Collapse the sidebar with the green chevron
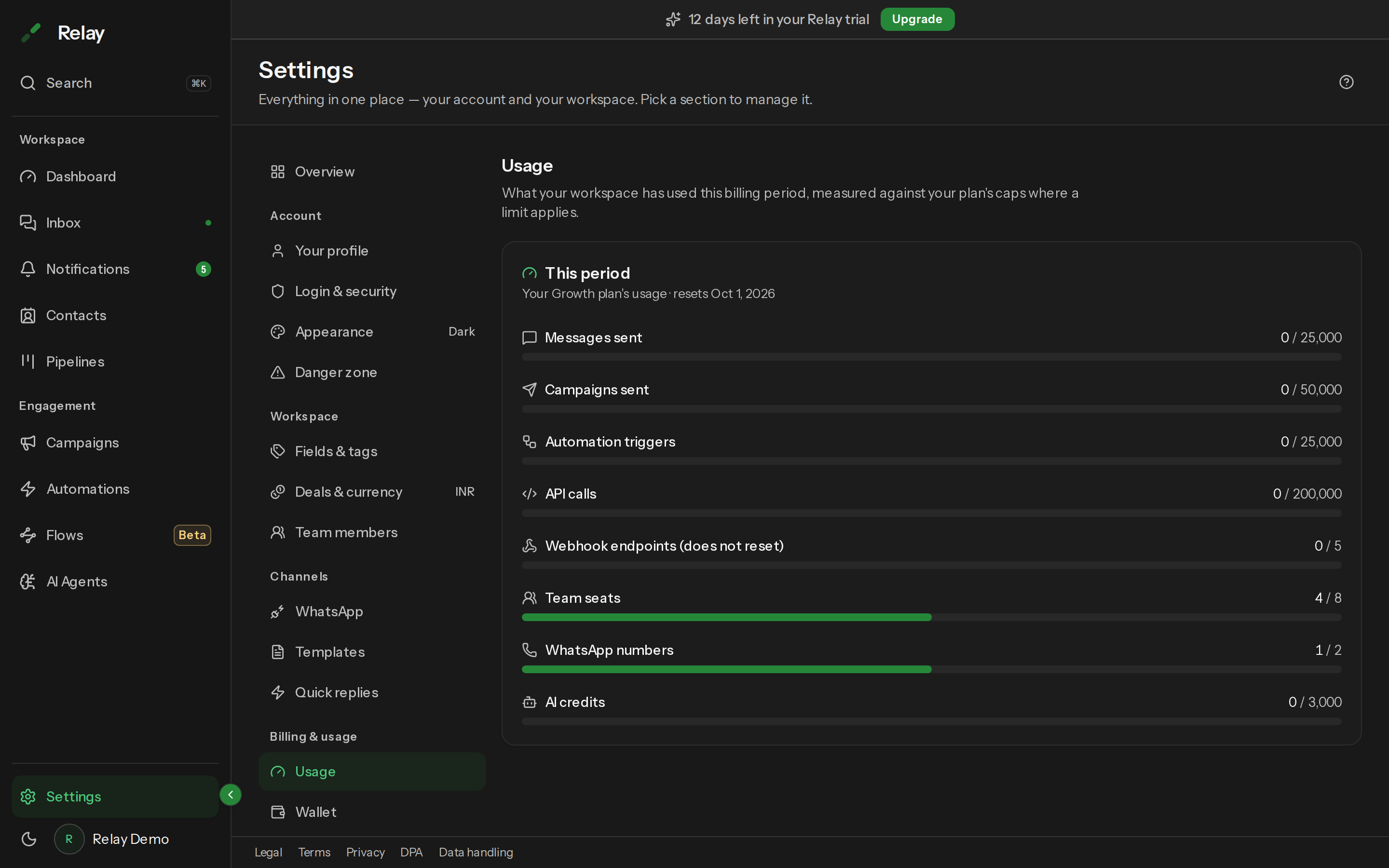This screenshot has height=868, width=1389. pos(231,795)
